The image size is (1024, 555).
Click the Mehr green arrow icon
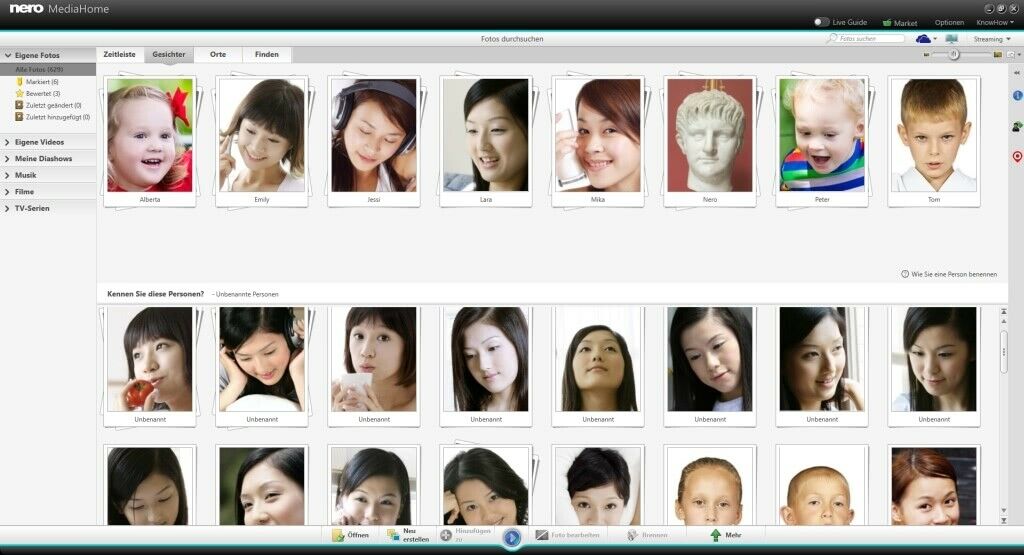pyautogui.click(x=715, y=536)
